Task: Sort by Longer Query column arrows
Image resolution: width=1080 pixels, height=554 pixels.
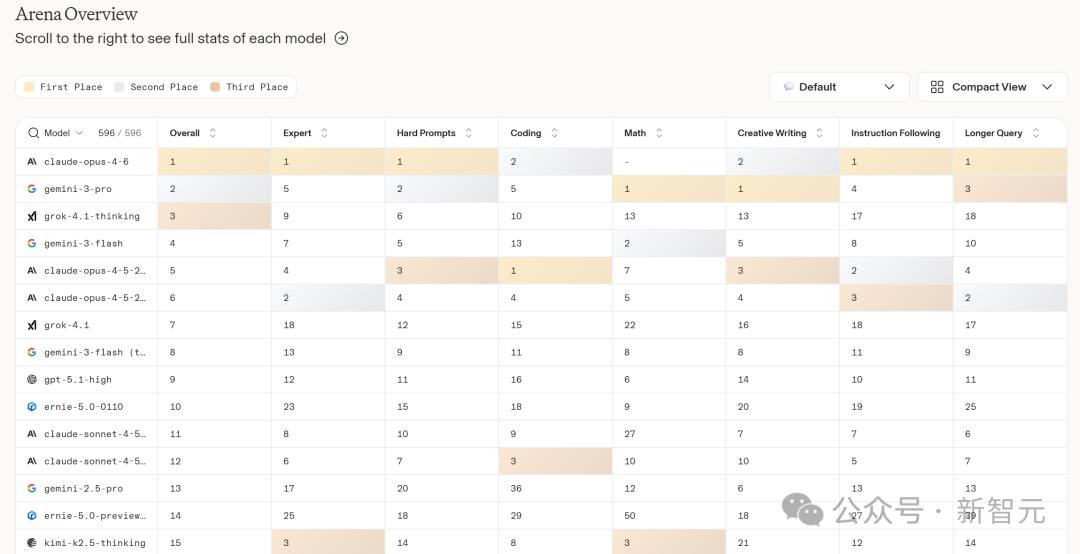Action: [1036, 133]
